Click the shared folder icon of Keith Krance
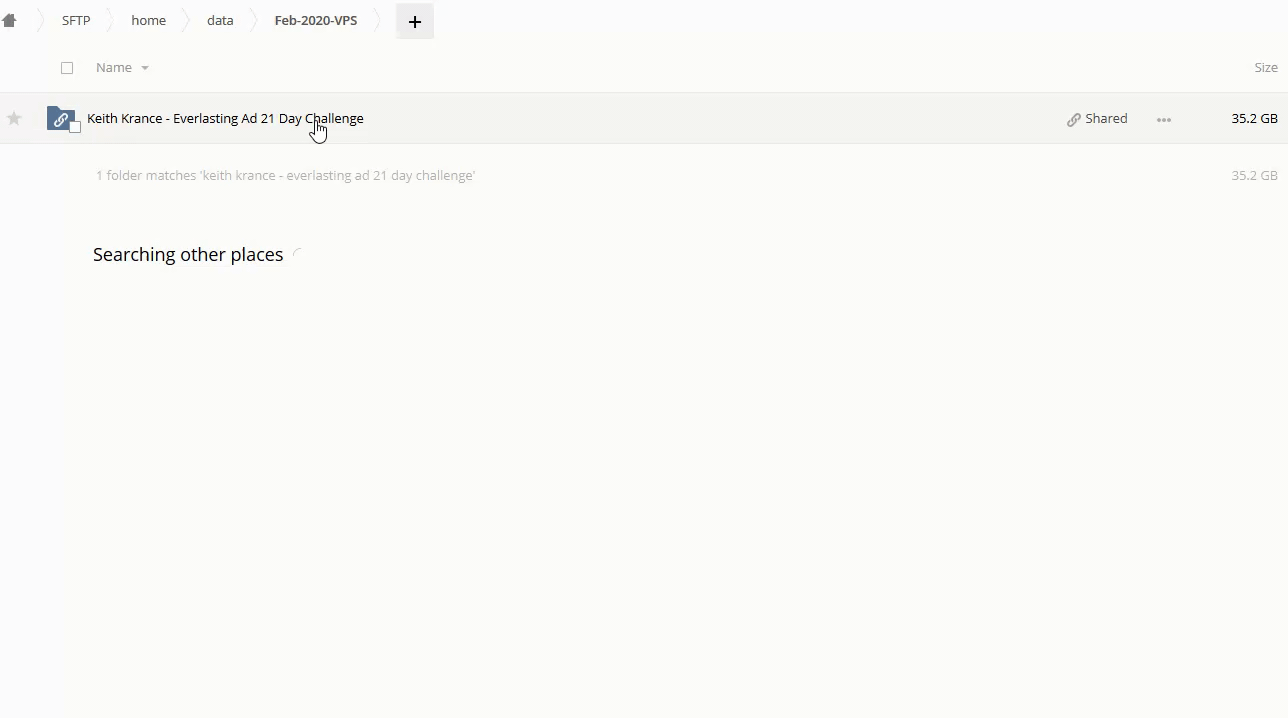The image size is (1288, 718). [60, 118]
